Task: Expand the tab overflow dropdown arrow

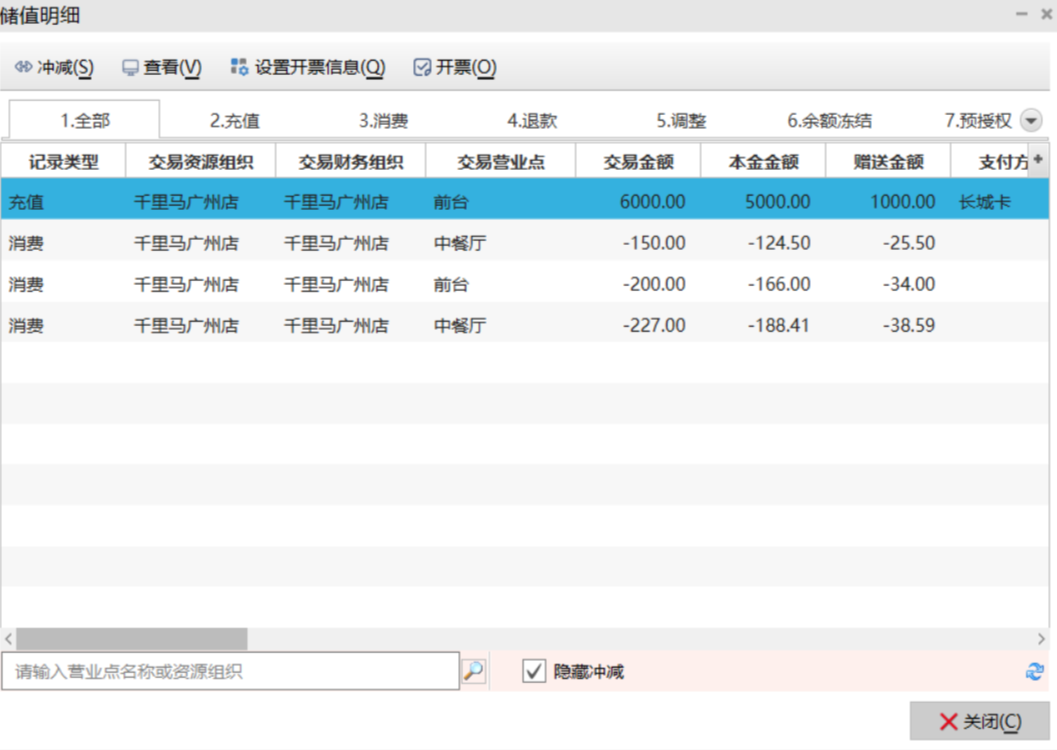Action: coord(1031,121)
